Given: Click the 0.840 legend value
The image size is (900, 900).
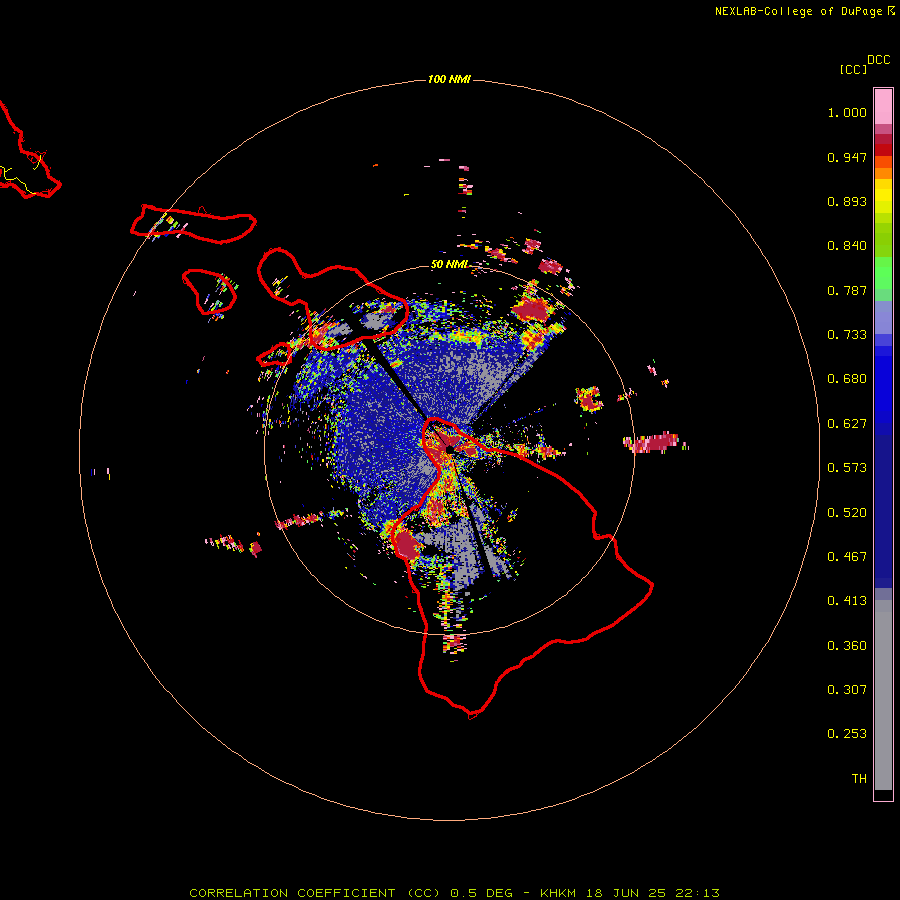Looking at the screenshot, I should [847, 246].
